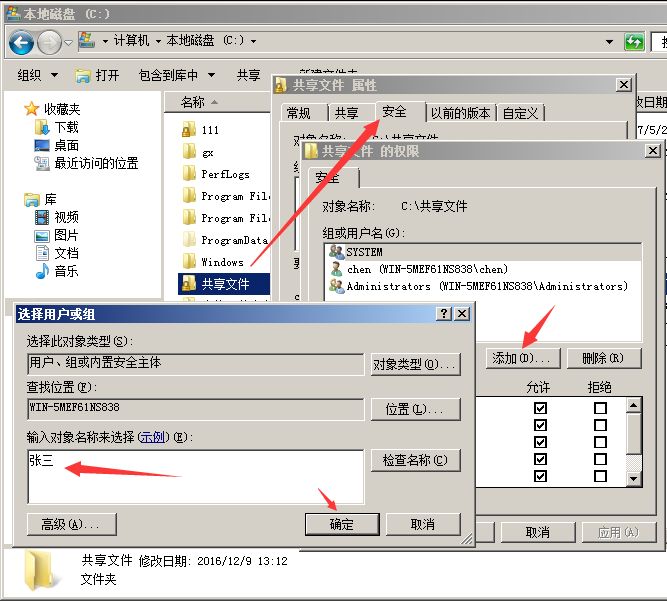The image size is (667, 601).
Task: Click the help question mark button
Action: coord(443,313)
